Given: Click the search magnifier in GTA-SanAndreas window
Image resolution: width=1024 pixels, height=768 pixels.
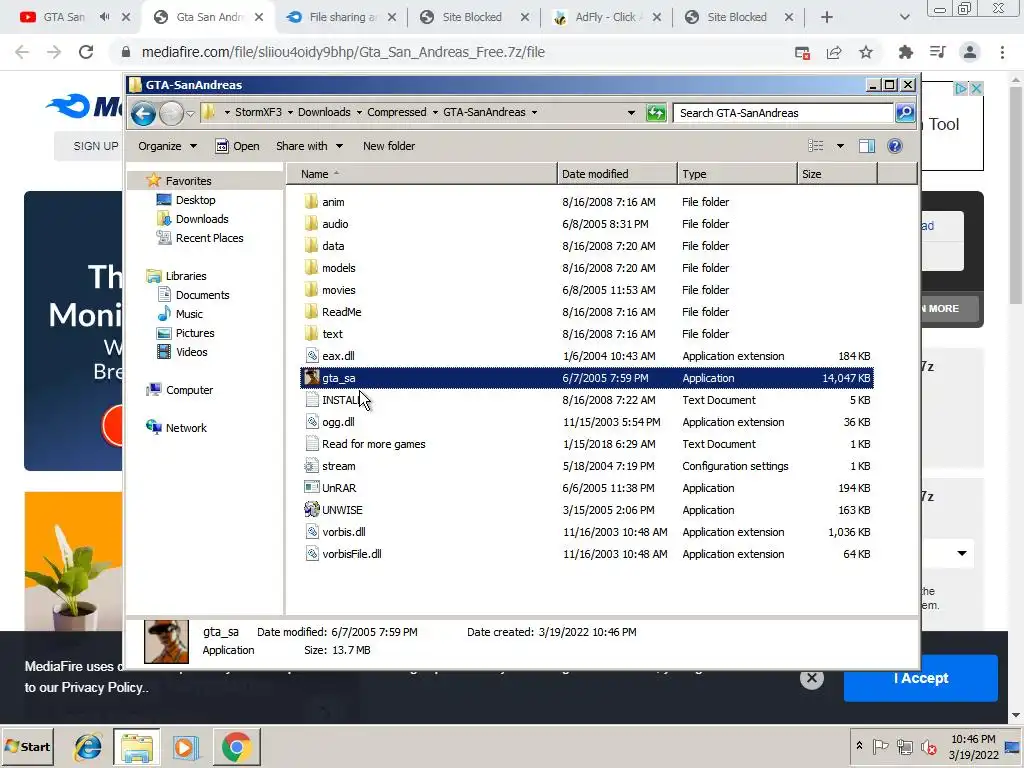Looking at the screenshot, I should tap(905, 113).
